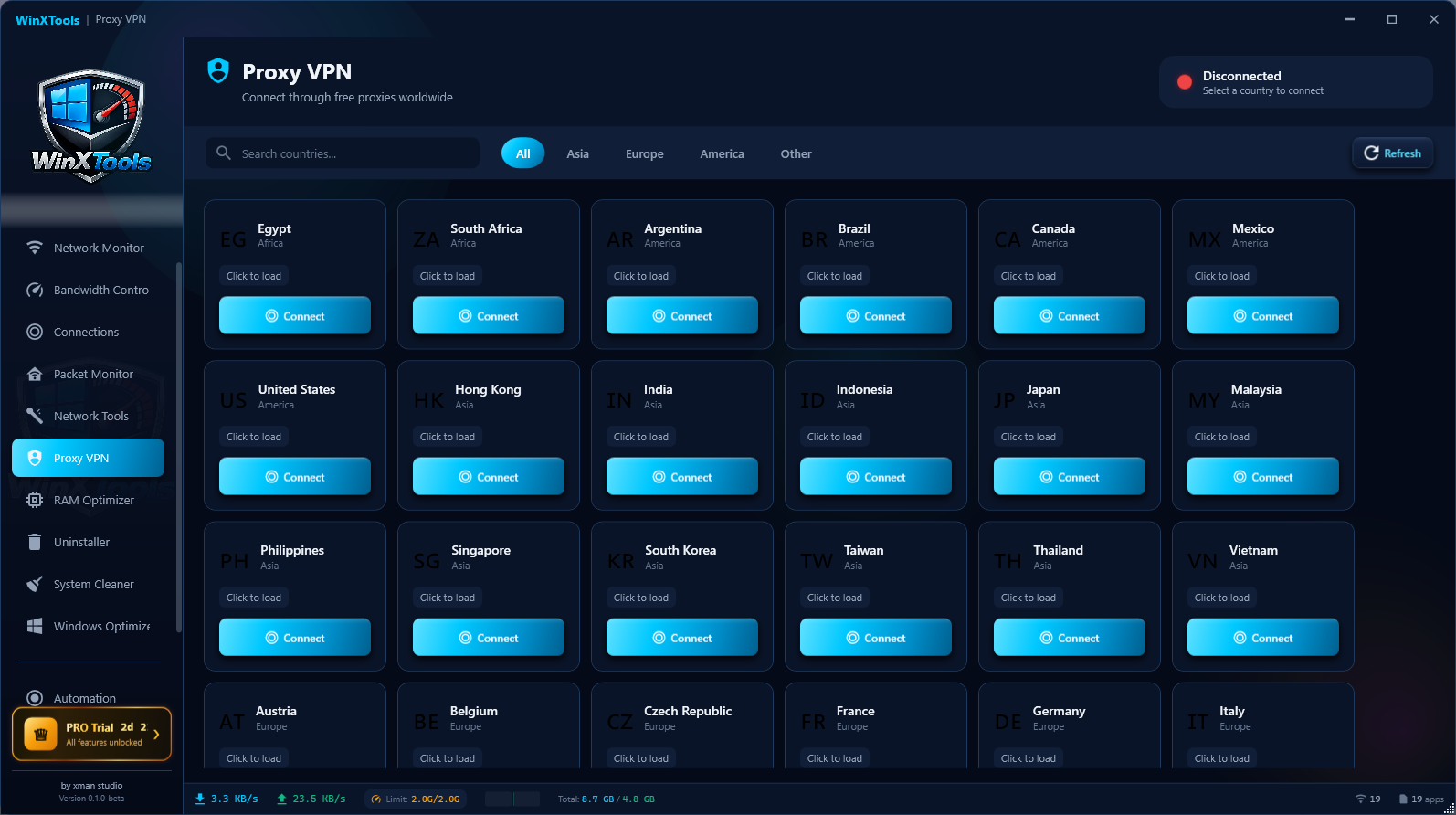Click the WinXTools shield logo
Image resolution: width=1456 pixels, height=815 pixels.
point(91,126)
